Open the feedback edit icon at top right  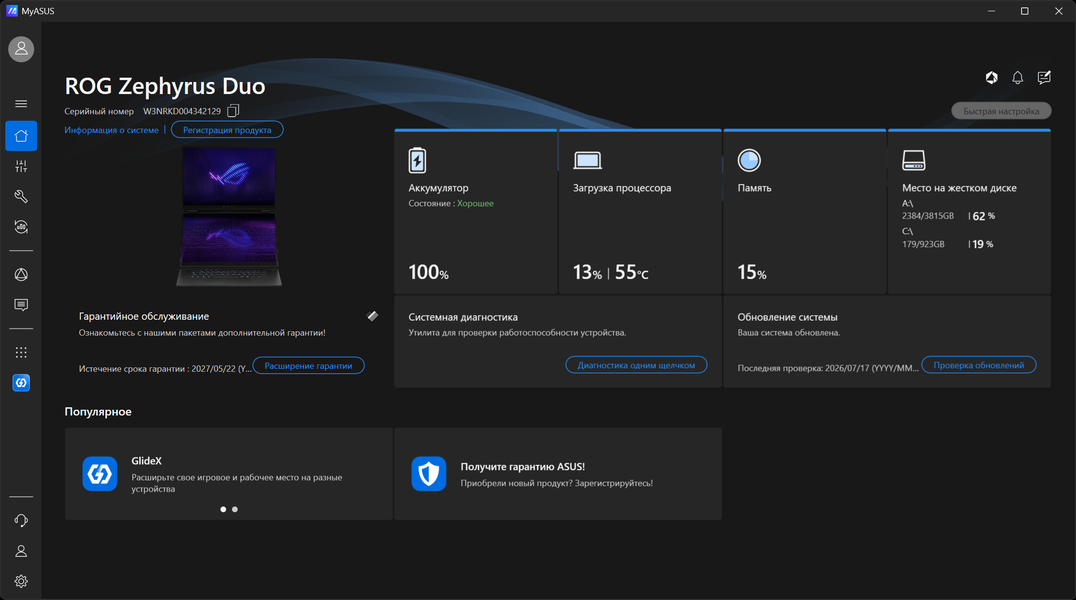(x=1044, y=78)
